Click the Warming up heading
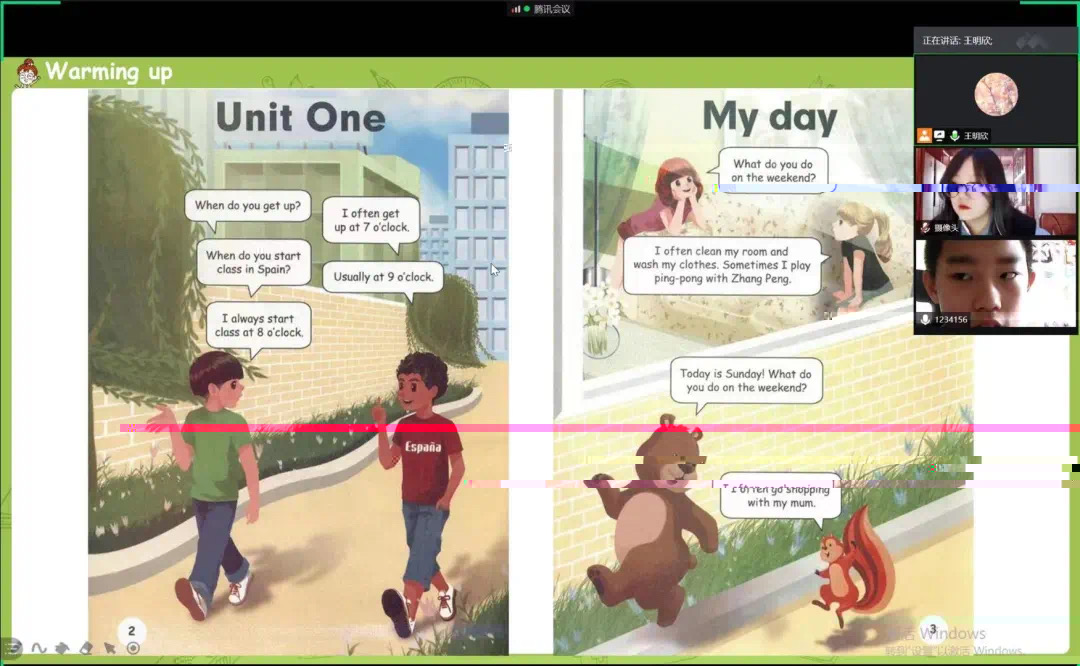This screenshot has height=666, width=1080. coord(109,72)
